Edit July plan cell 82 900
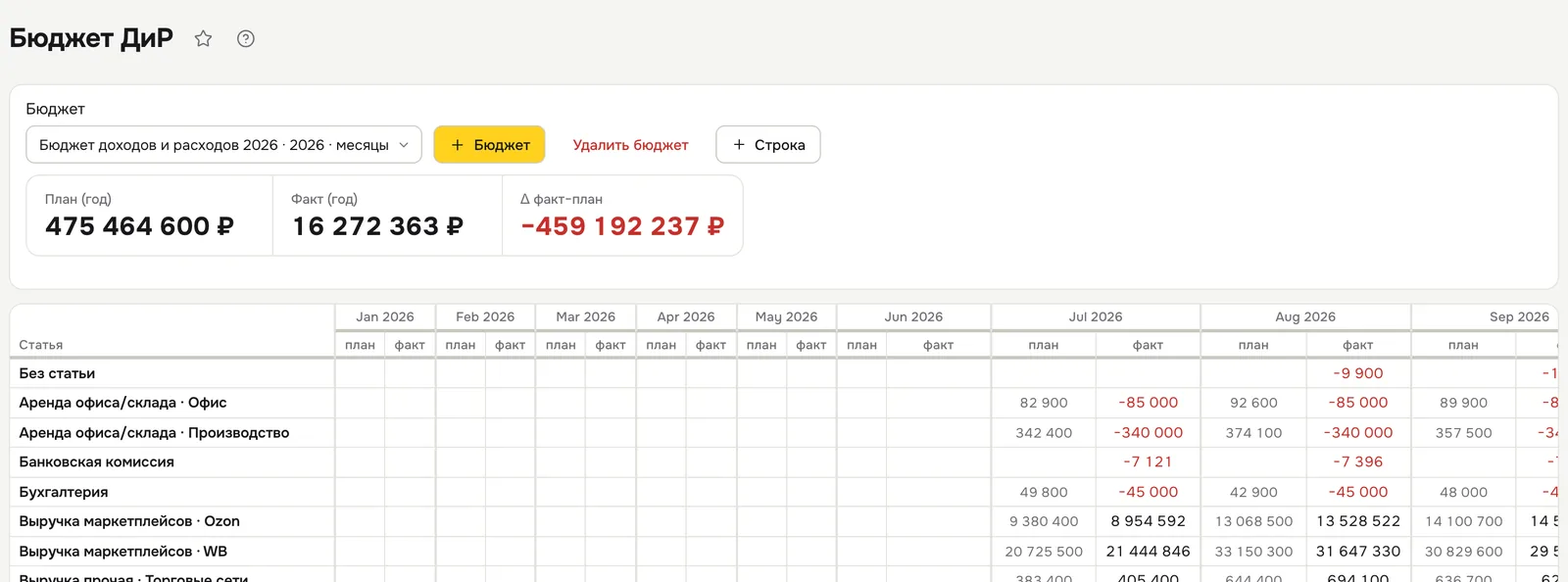Image resolution: width=1568 pixels, height=582 pixels. coord(1044,403)
